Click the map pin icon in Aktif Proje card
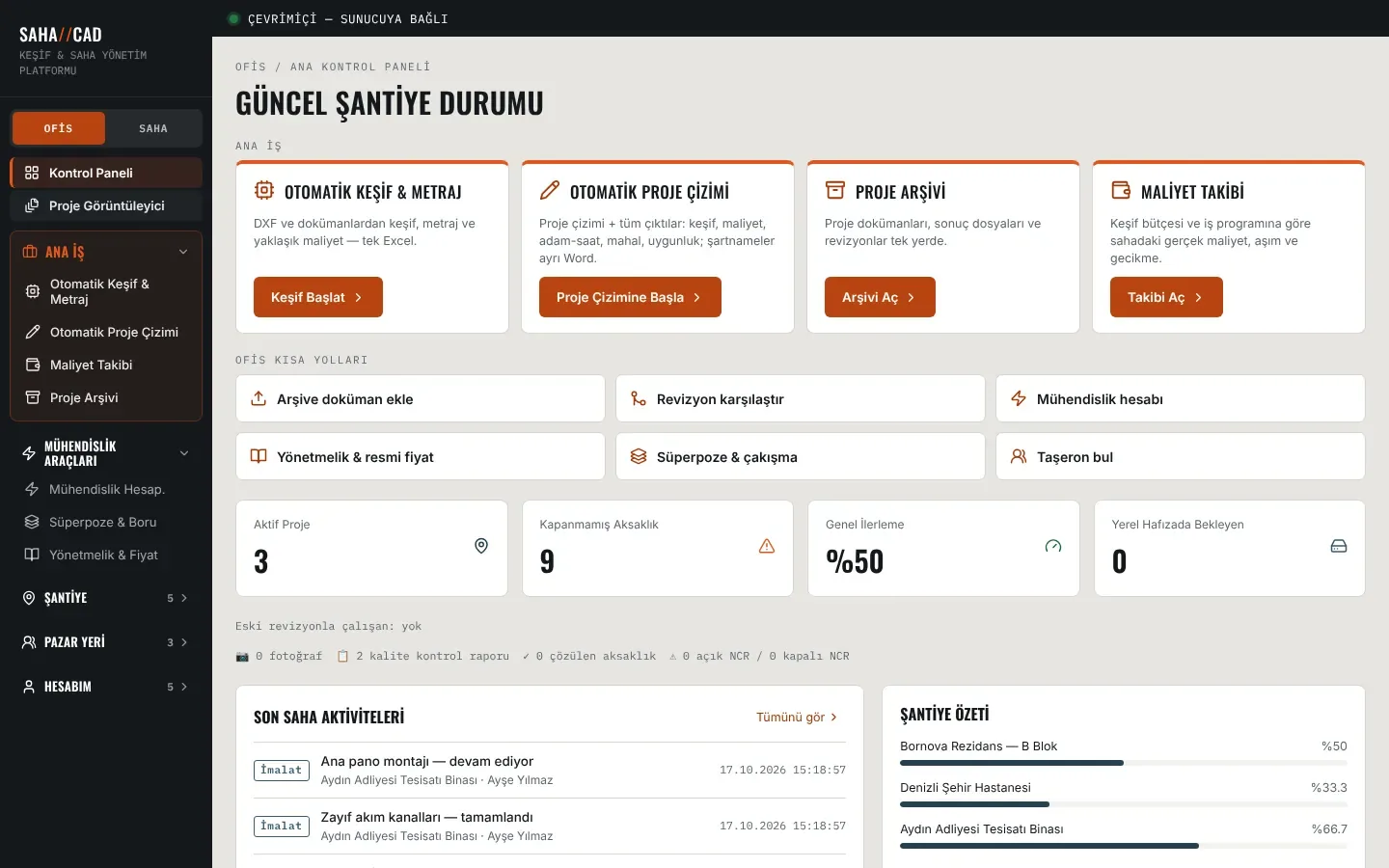The height and width of the screenshot is (868, 1389). point(481,546)
